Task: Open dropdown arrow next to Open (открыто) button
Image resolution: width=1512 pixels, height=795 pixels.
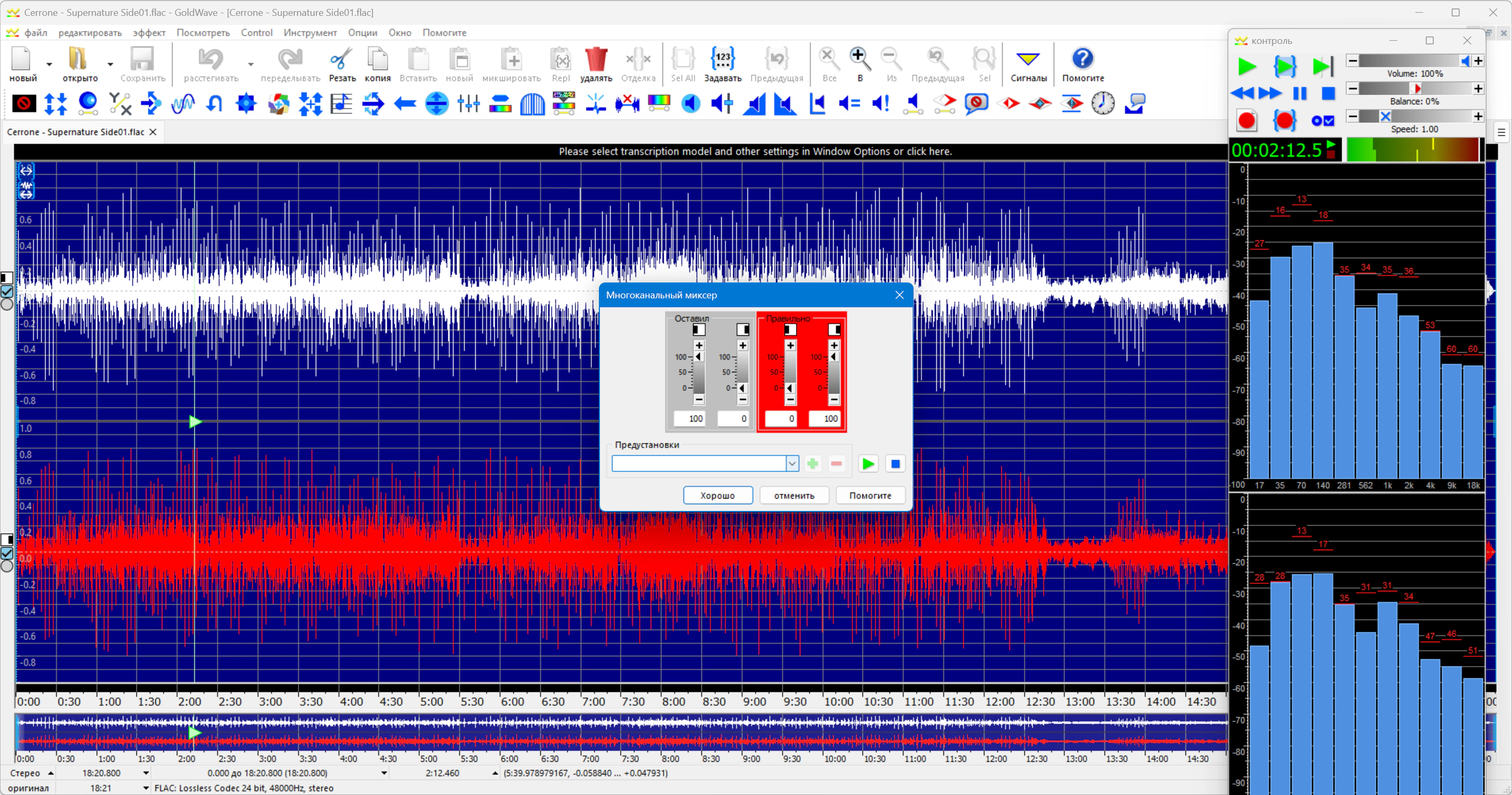Action: coord(110,64)
